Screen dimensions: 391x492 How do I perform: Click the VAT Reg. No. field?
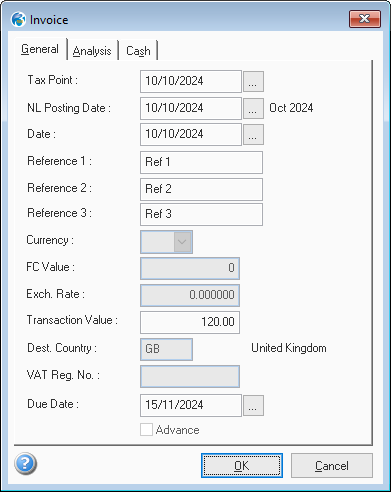point(190,376)
